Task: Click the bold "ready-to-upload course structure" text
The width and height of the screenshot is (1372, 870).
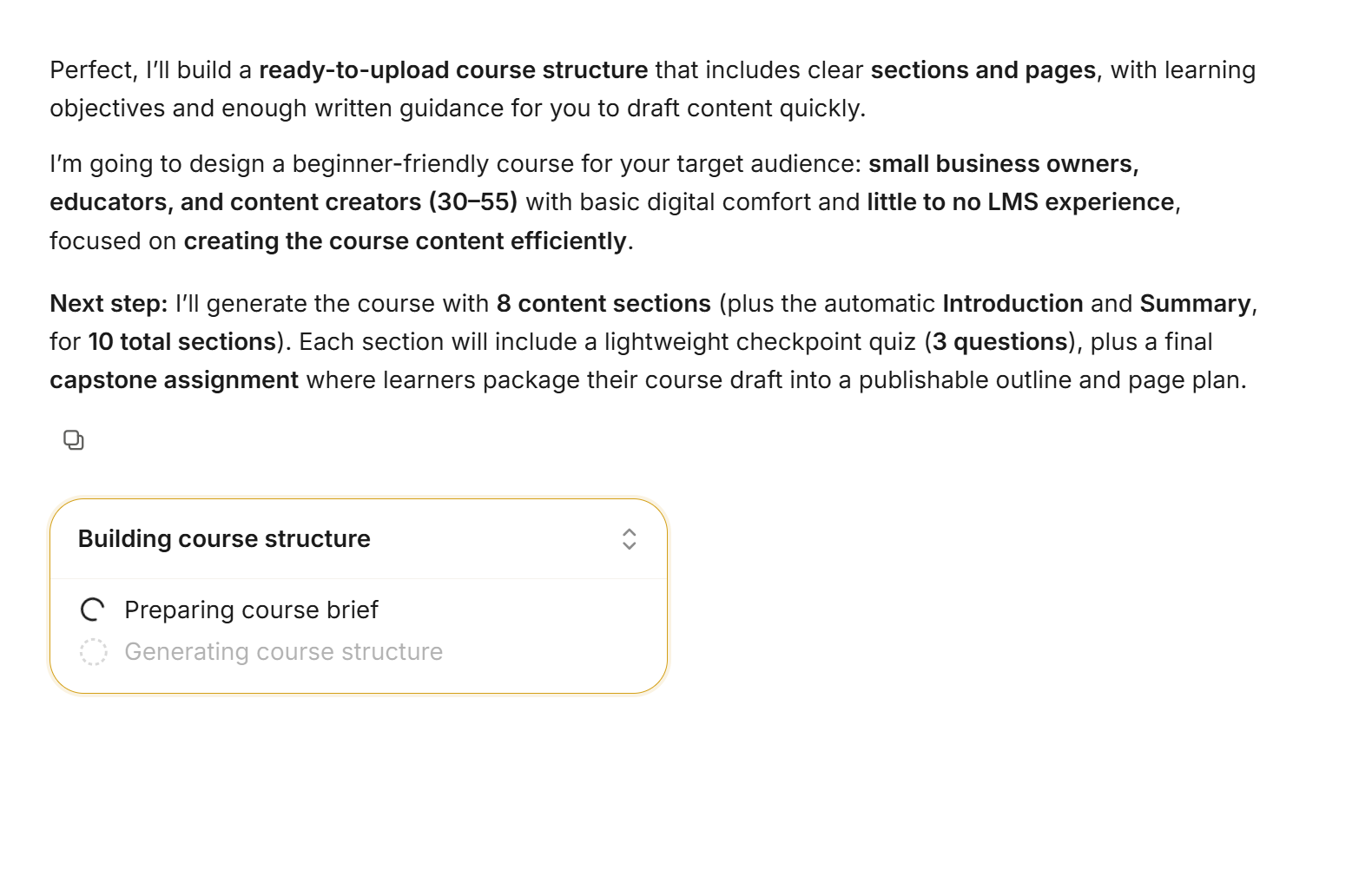Action: point(453,70)
